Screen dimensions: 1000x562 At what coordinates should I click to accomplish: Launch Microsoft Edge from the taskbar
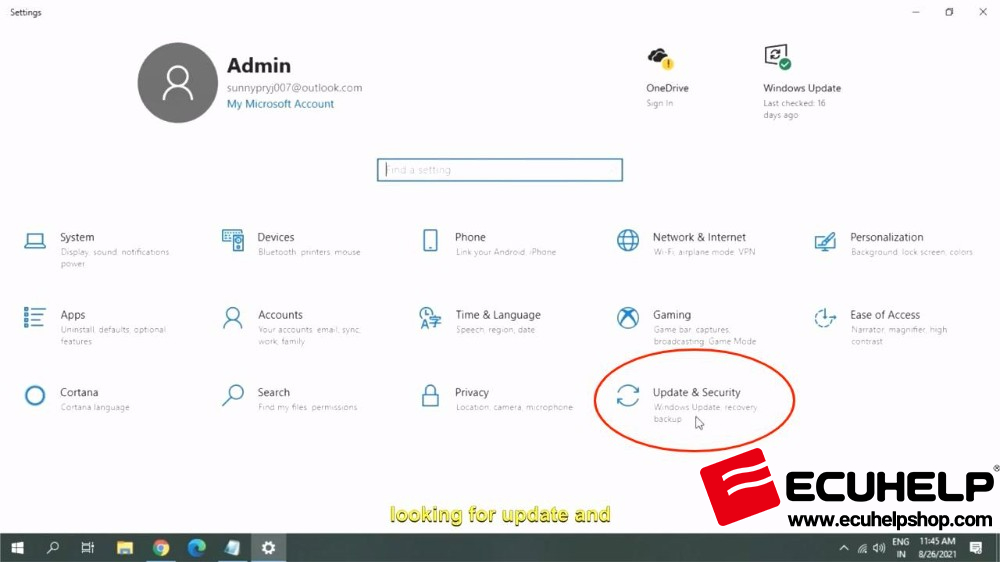click(196, 547)
